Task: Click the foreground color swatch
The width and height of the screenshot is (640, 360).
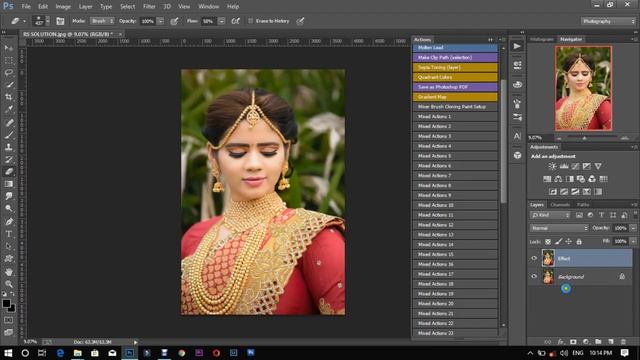Action: (x=6, y=303)
